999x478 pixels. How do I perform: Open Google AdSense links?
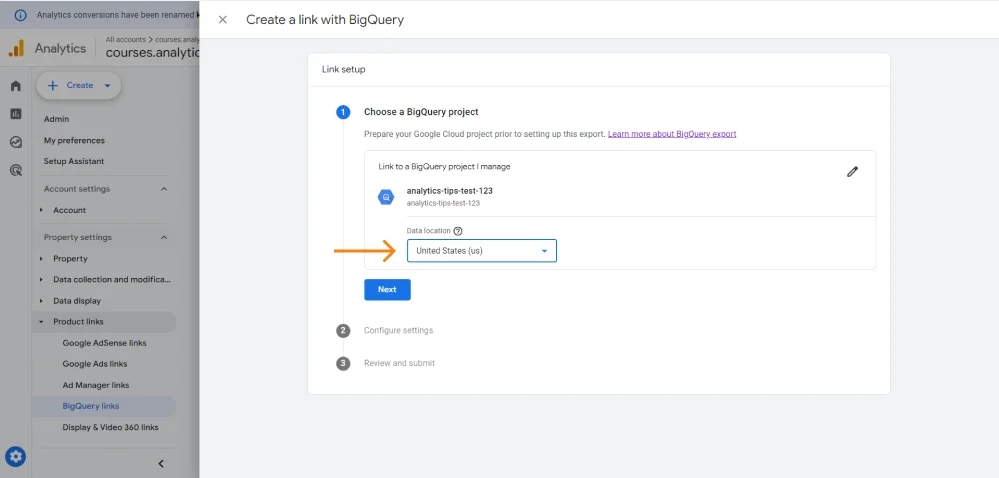click(x=104, y=343)
